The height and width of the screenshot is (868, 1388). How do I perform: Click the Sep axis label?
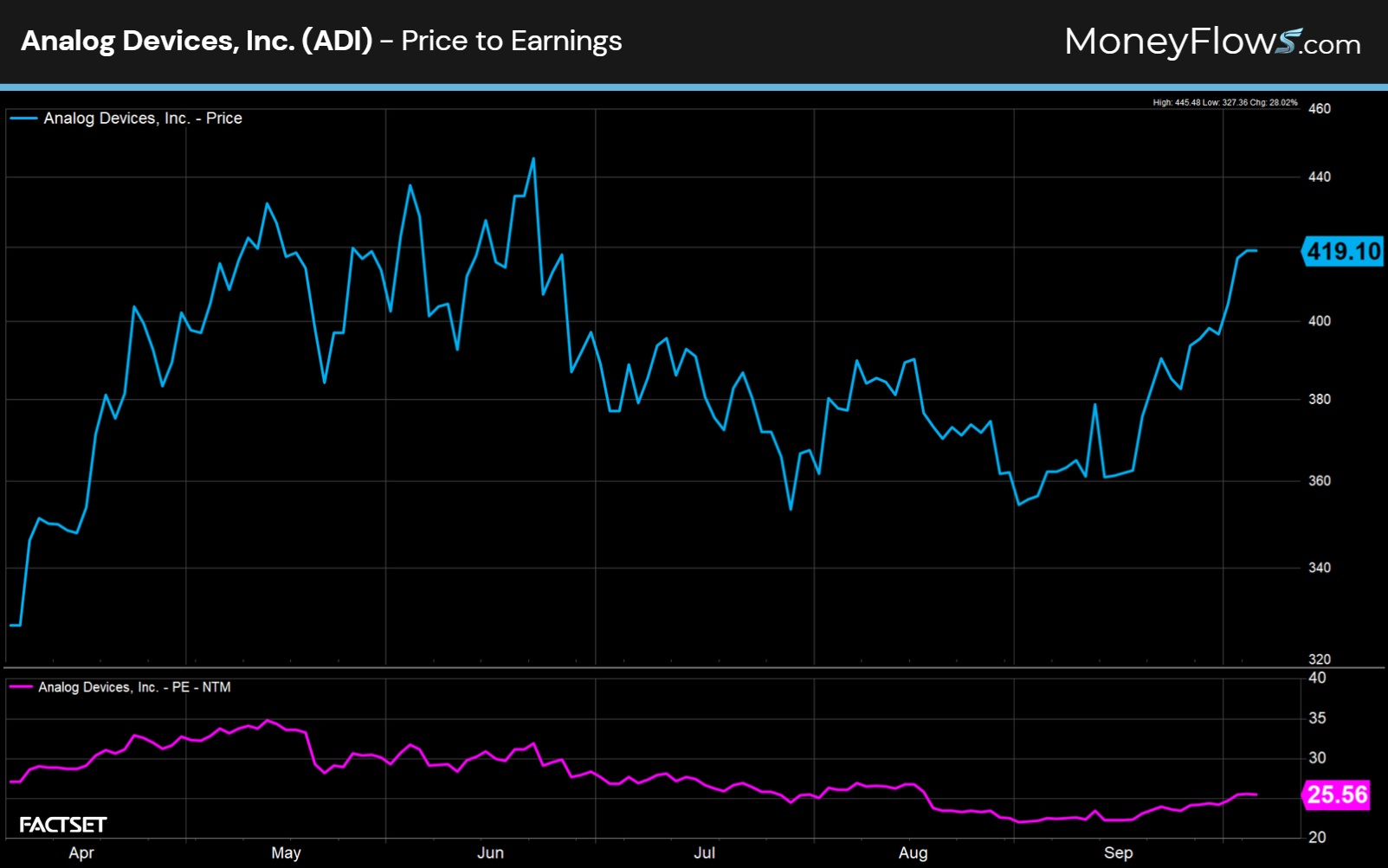pos(1118,852)
